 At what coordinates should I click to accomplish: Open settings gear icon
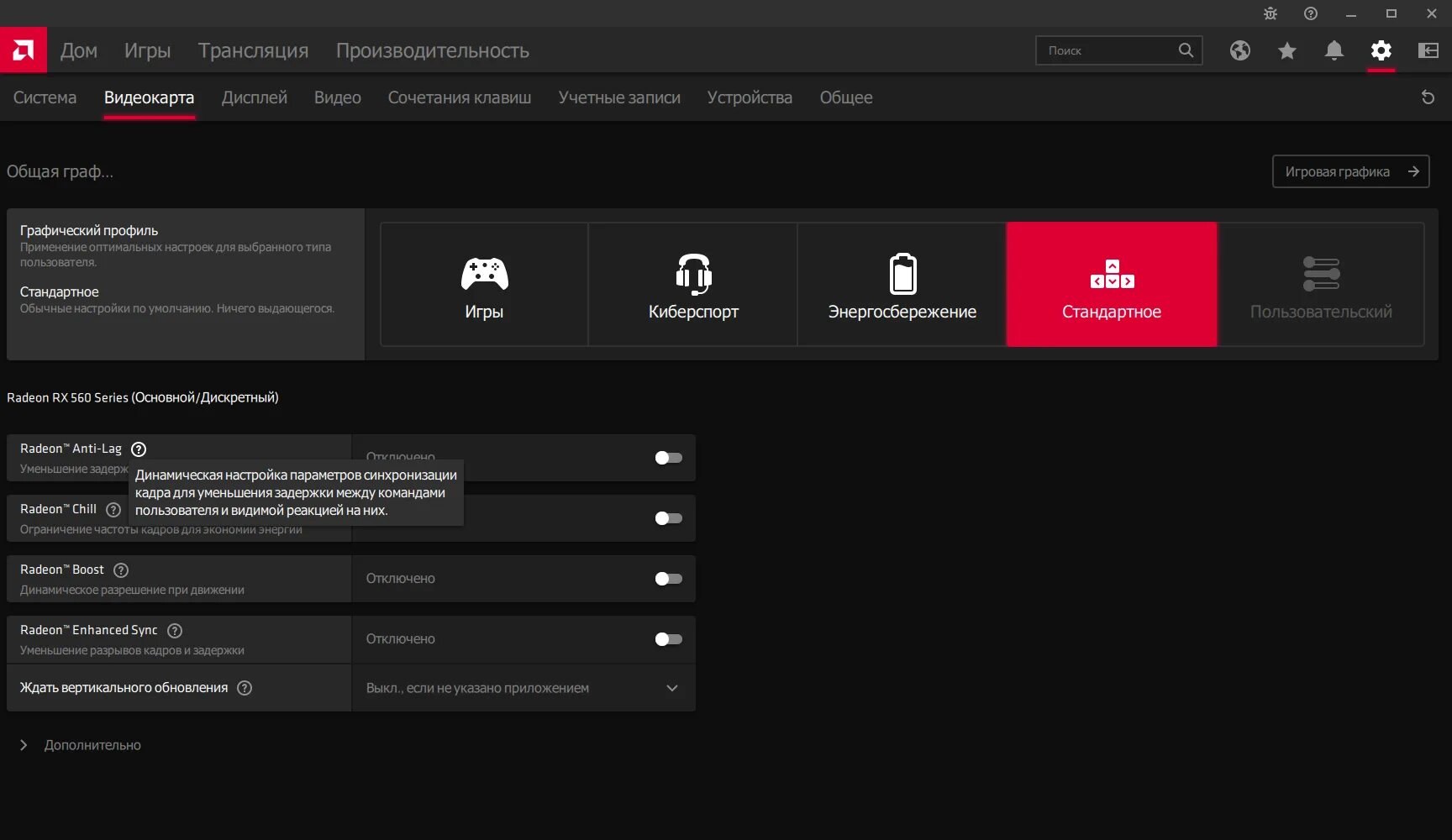point(1381,50)
